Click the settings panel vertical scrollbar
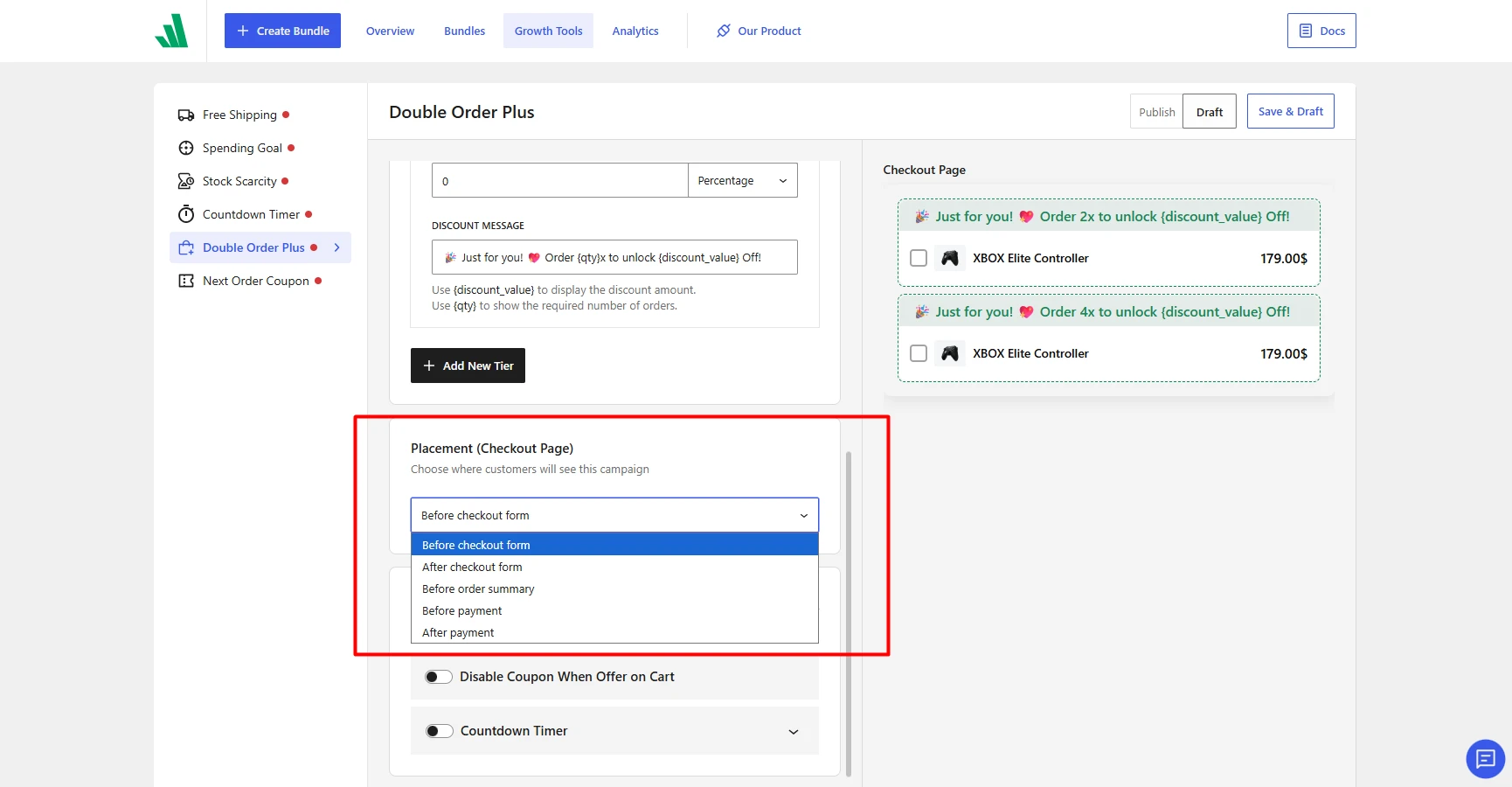 [849, 614]
